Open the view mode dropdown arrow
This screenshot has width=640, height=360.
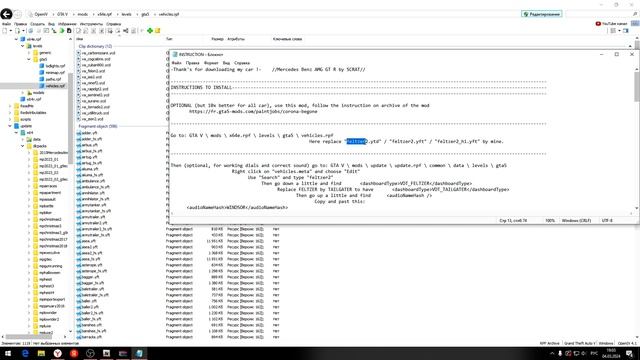point(619,31)
